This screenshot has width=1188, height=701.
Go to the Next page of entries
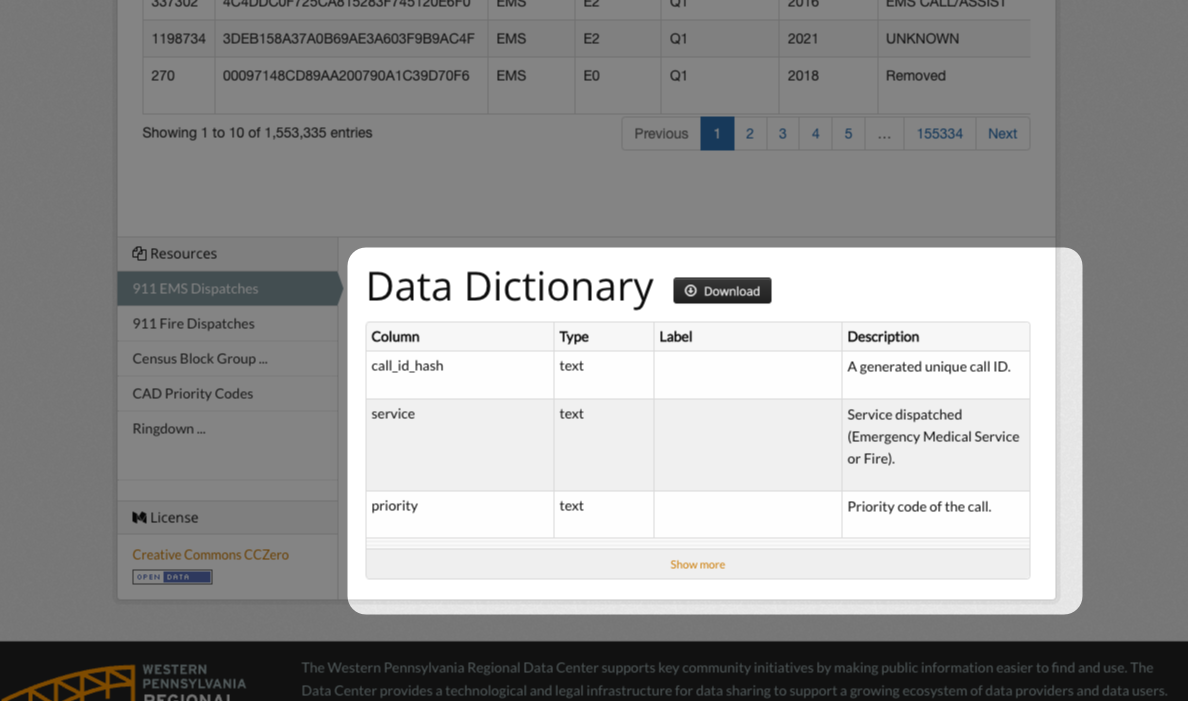1002,133
